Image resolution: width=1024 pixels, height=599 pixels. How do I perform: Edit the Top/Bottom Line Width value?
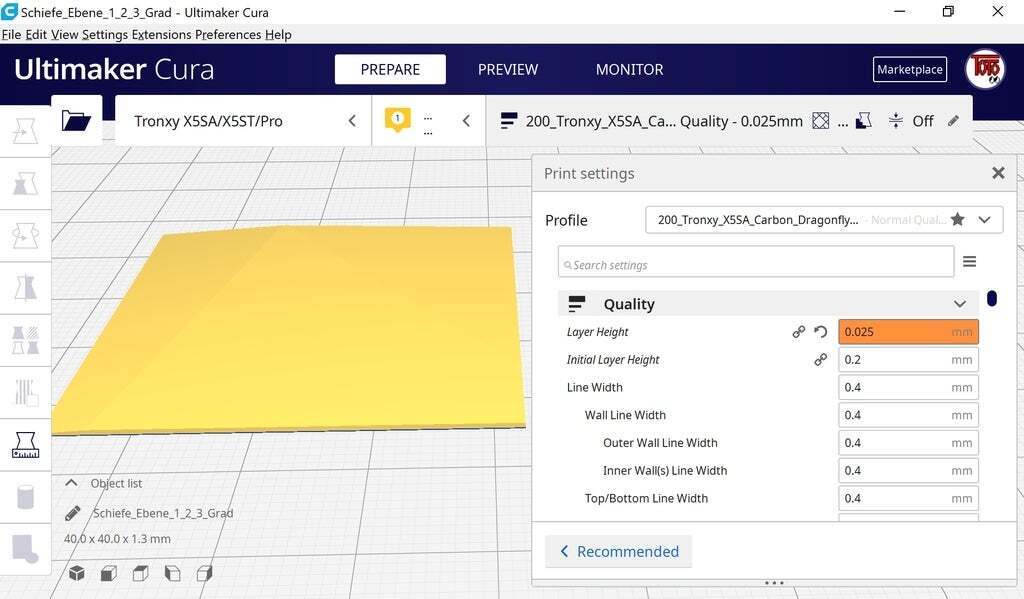tap(908, 498)
